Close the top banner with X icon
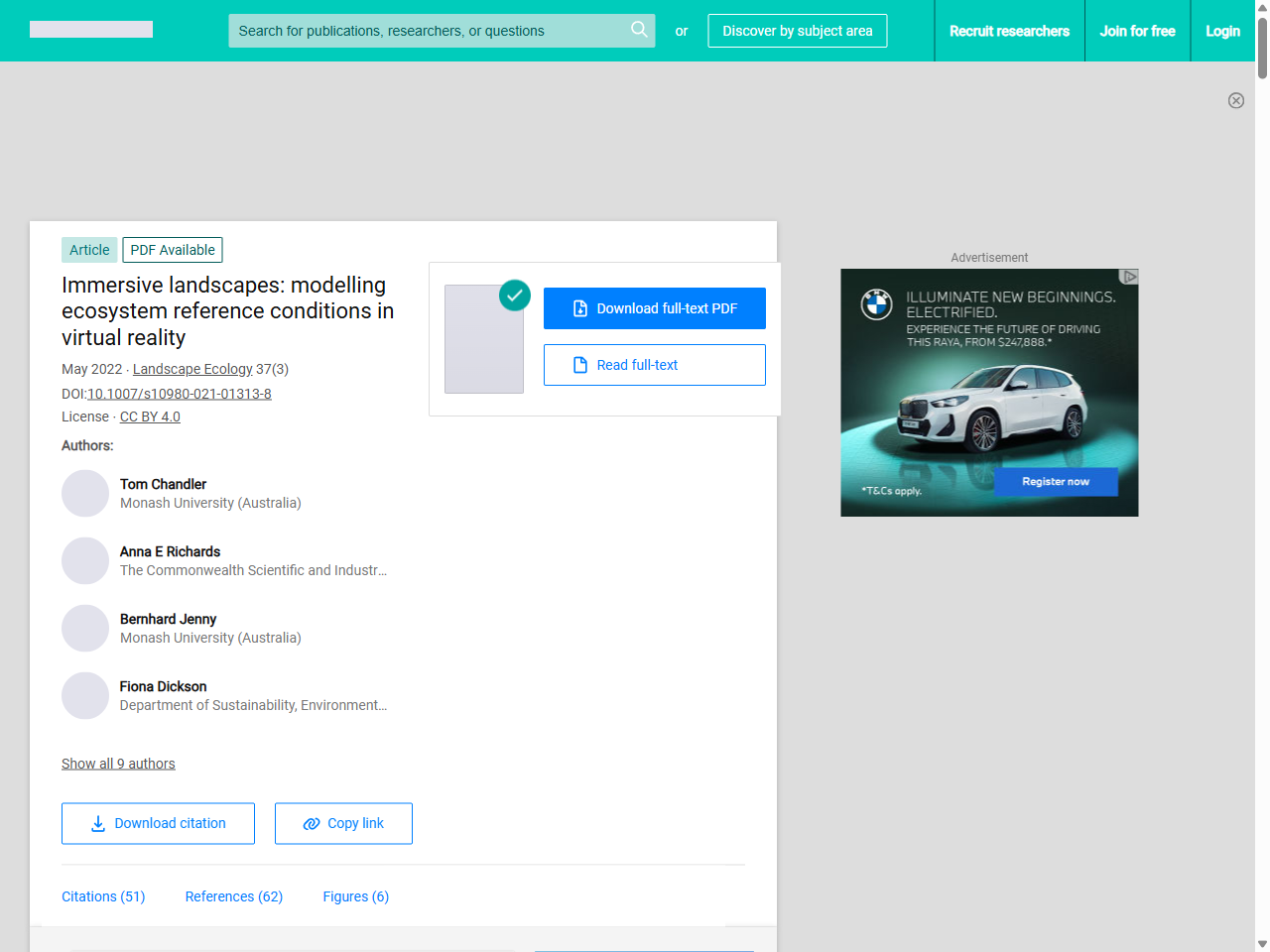The width and height of the screenshot is (1270, 952). point(1235,100)
